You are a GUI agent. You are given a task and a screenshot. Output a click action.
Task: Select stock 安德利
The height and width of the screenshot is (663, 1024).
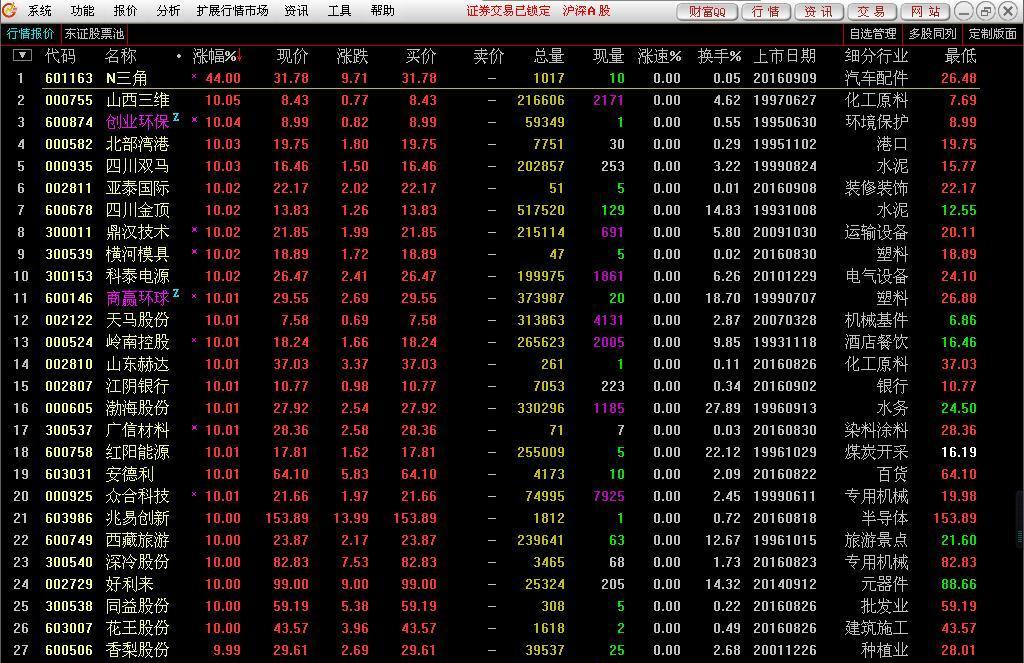(x=130, y=474)
